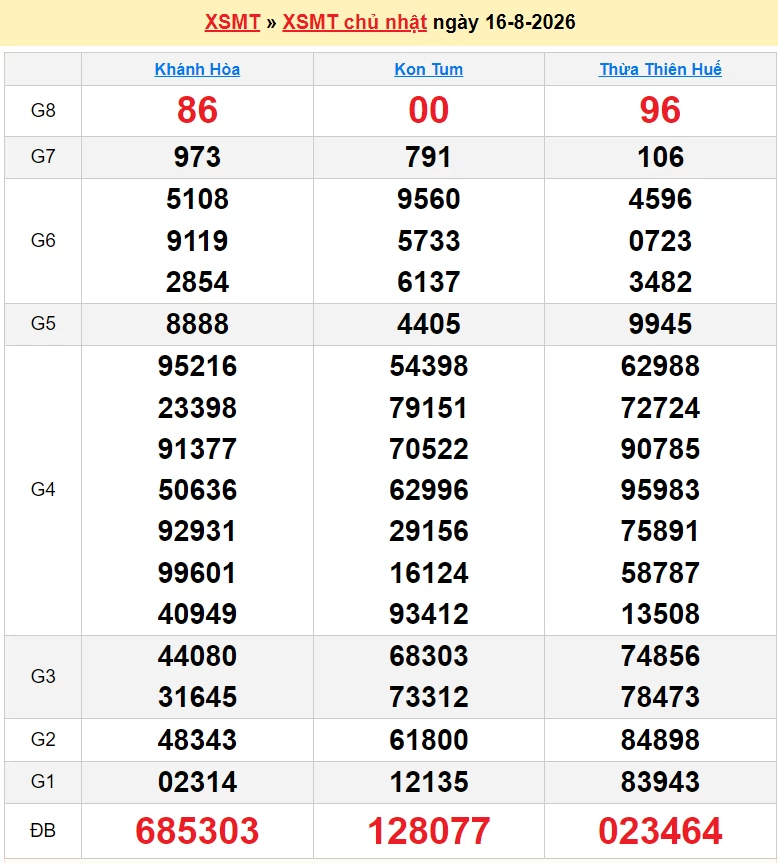The height and width of the screenshot is (863, 778).
Task: Select the G6 row label
Action: pos(43,241)
